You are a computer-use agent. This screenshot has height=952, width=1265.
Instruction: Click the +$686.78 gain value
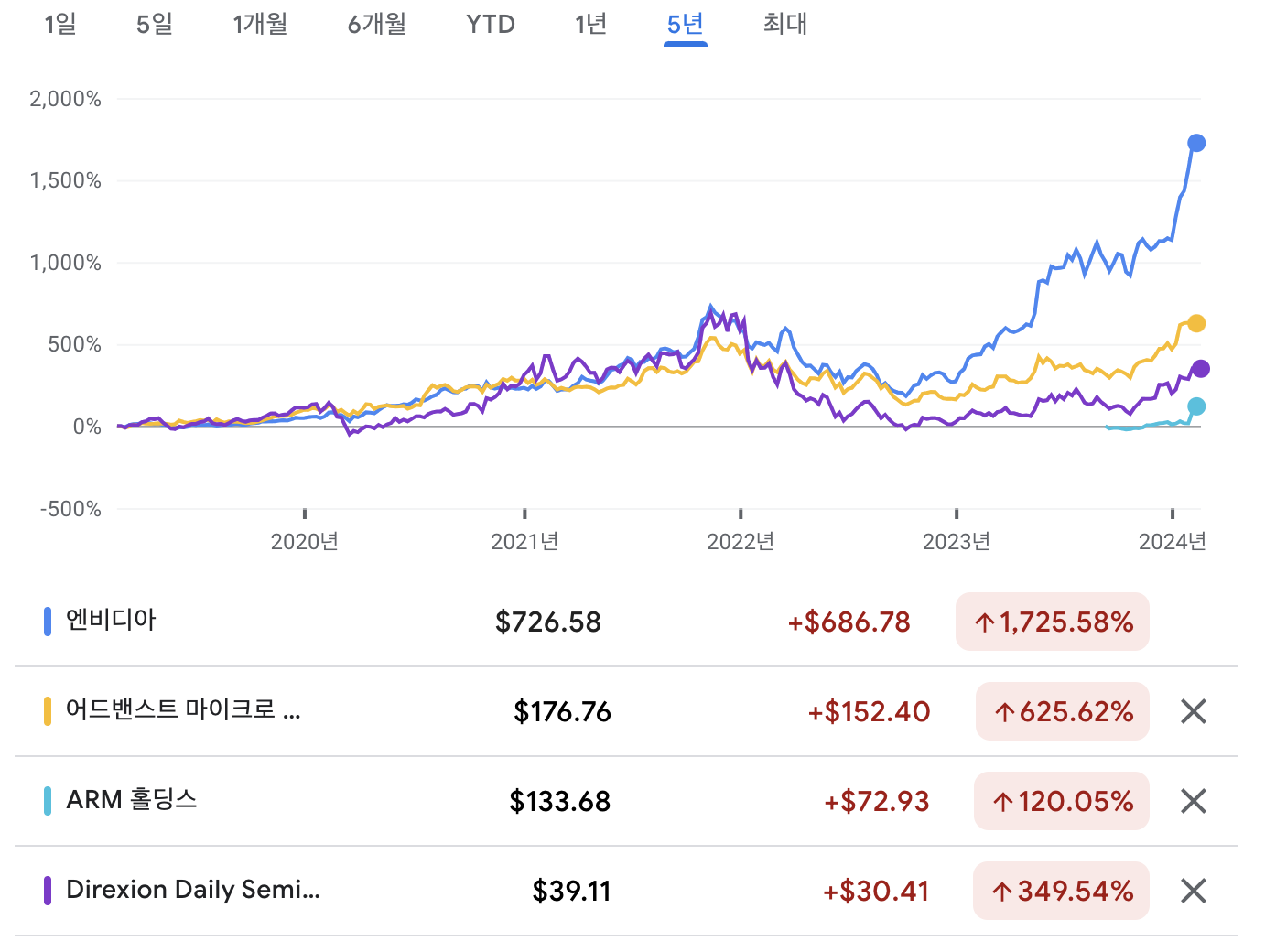coord(849,622)
